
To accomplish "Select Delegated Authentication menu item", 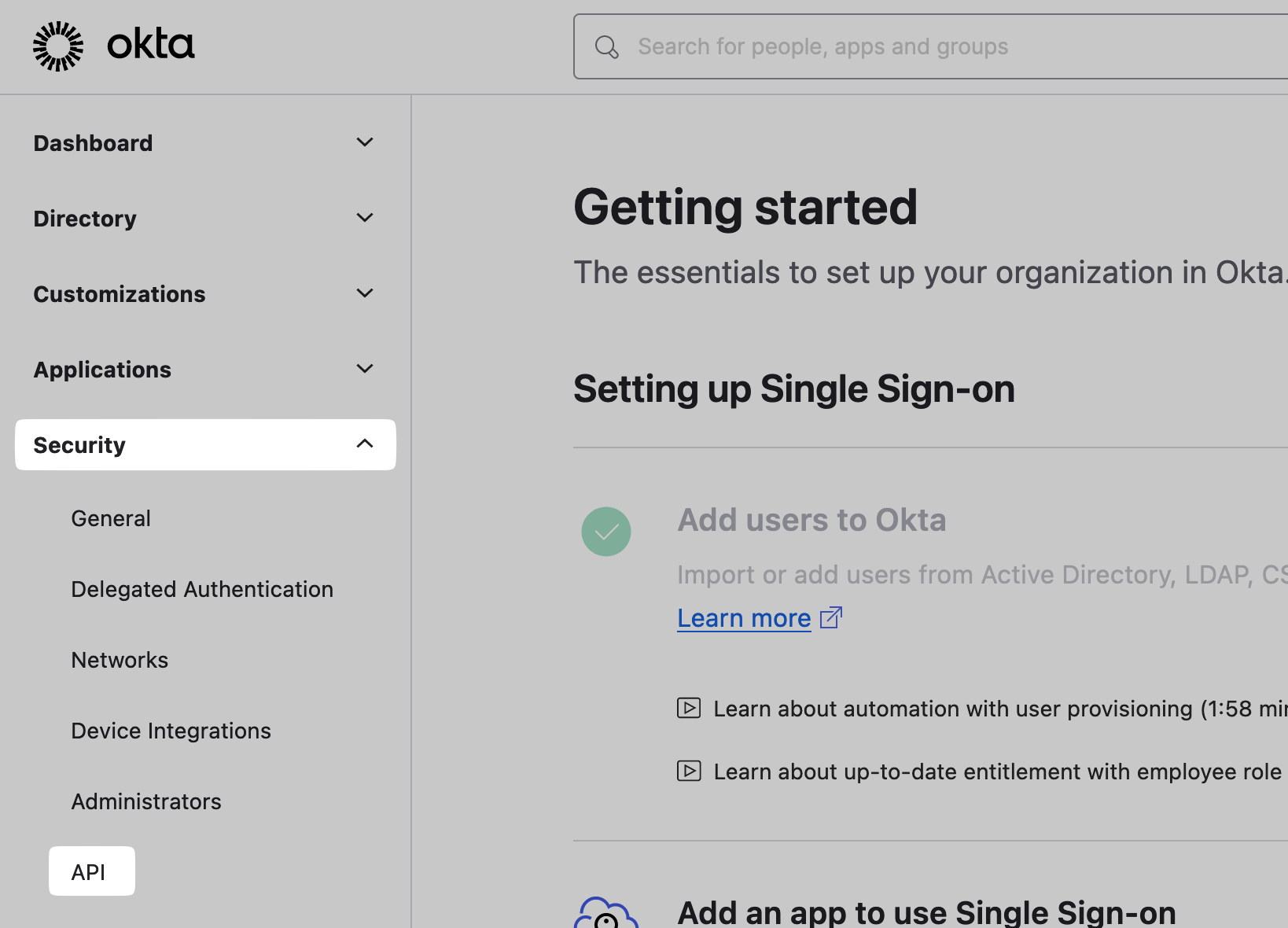I will (x=202, y=589).
